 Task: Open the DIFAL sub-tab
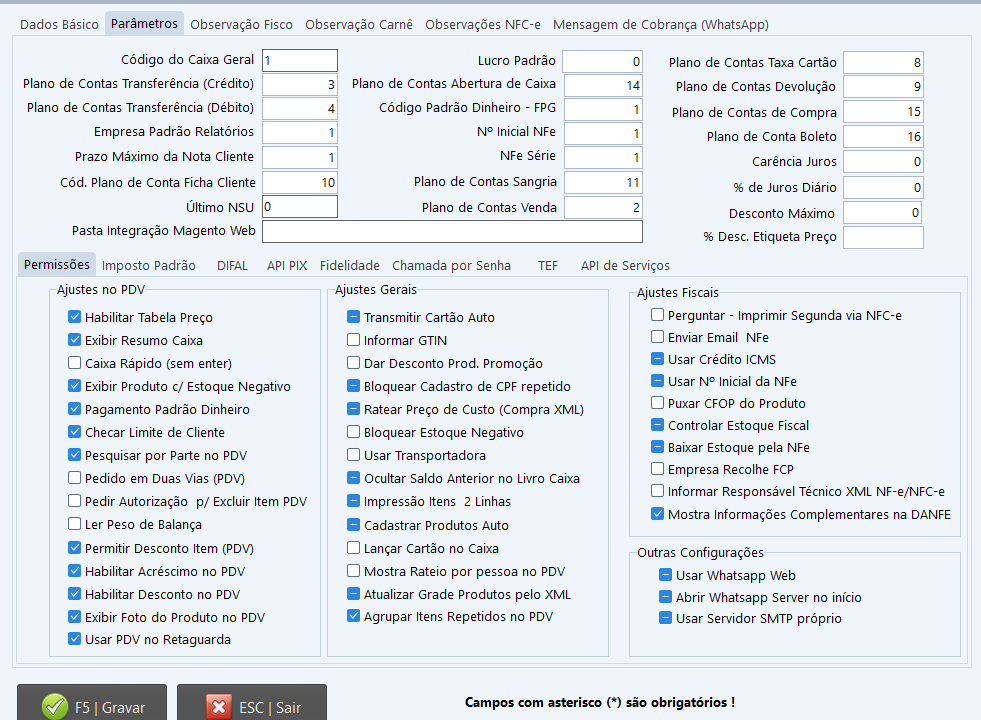[x=232, y=265]
